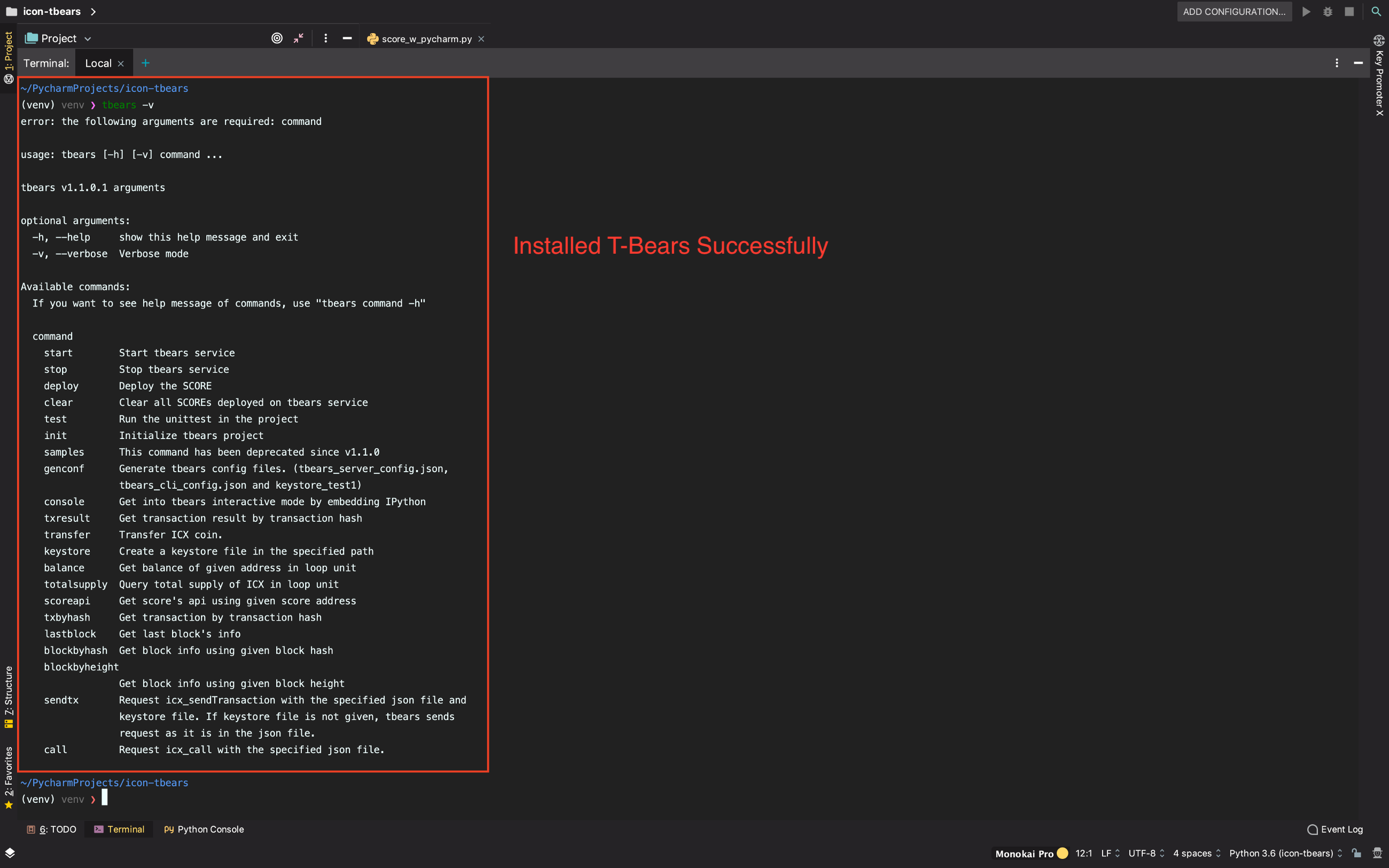Toggle the read-only lock icon in status bar
The image size is (1389, 868).
point(1356,853)
